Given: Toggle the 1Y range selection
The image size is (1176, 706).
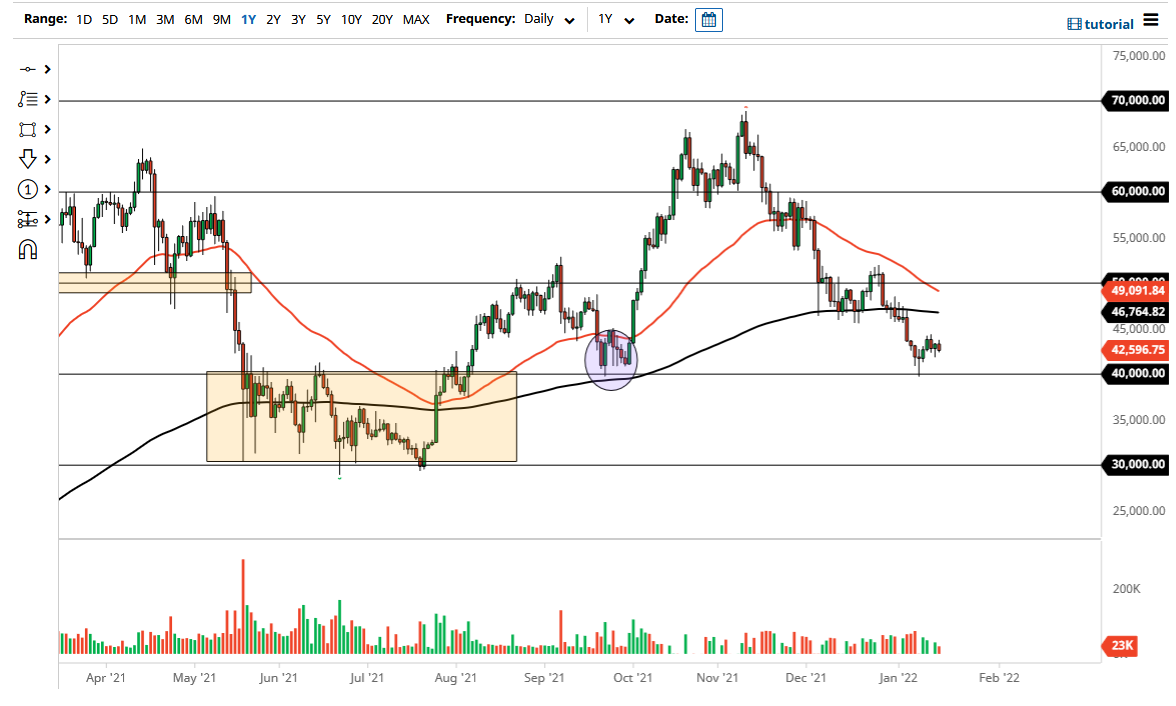Looking at the screenshot, I should pos(248,19).
